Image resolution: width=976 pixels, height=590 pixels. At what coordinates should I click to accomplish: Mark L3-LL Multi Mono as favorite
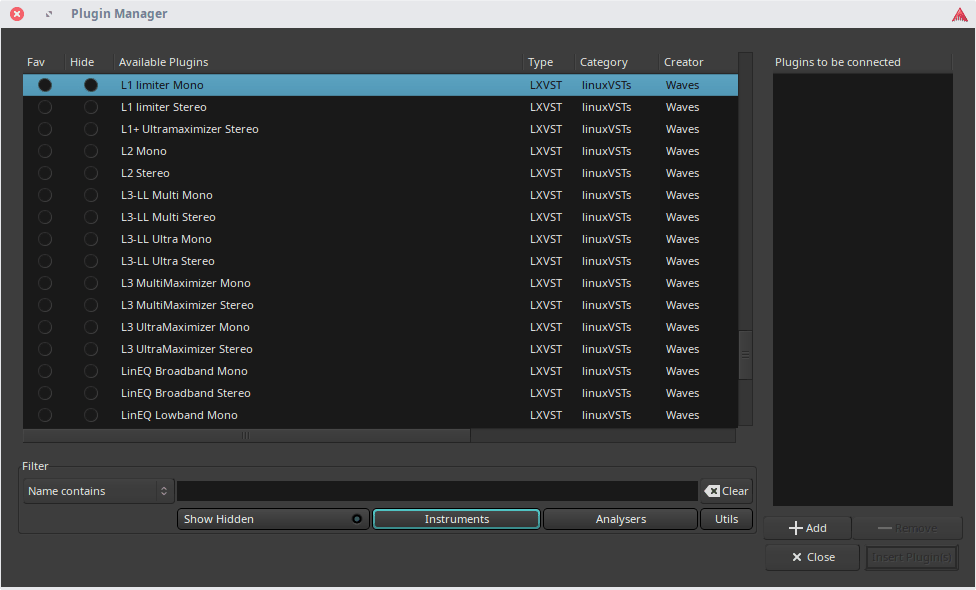point(45,195)
